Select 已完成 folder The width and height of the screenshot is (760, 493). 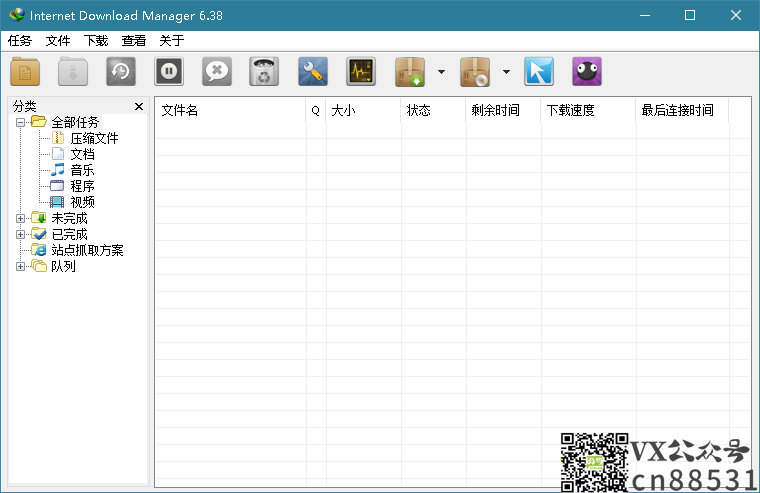69,234
